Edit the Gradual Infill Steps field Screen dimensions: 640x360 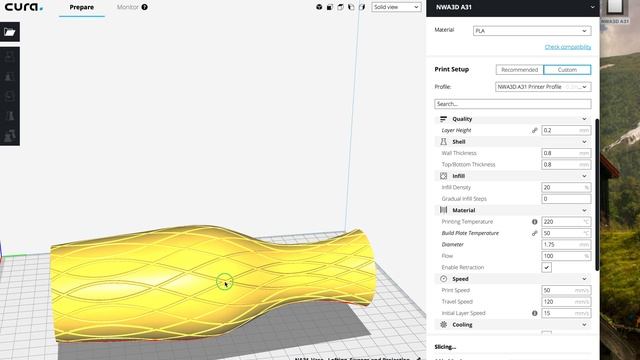[566, 199]
